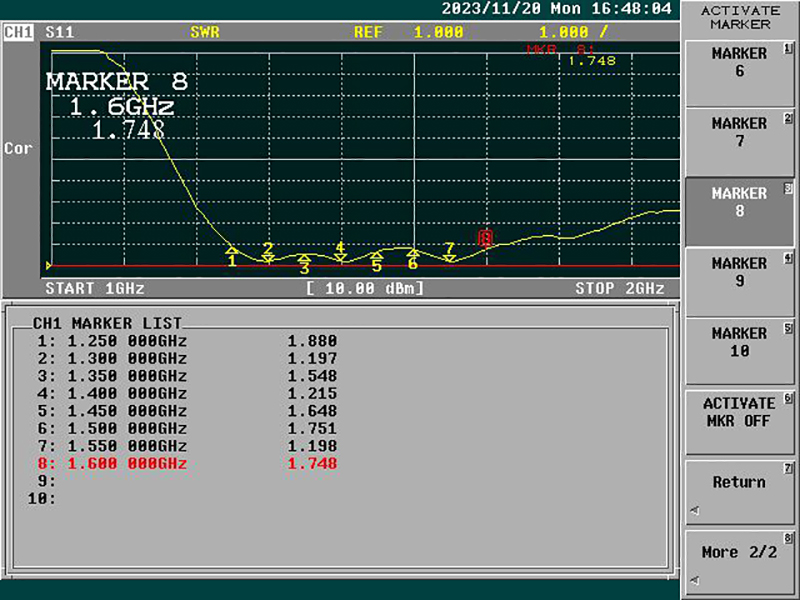This screenshot has width=800, height=600.
Task: Select marker 2 triangle on the trace
Action: pos(268,259)
